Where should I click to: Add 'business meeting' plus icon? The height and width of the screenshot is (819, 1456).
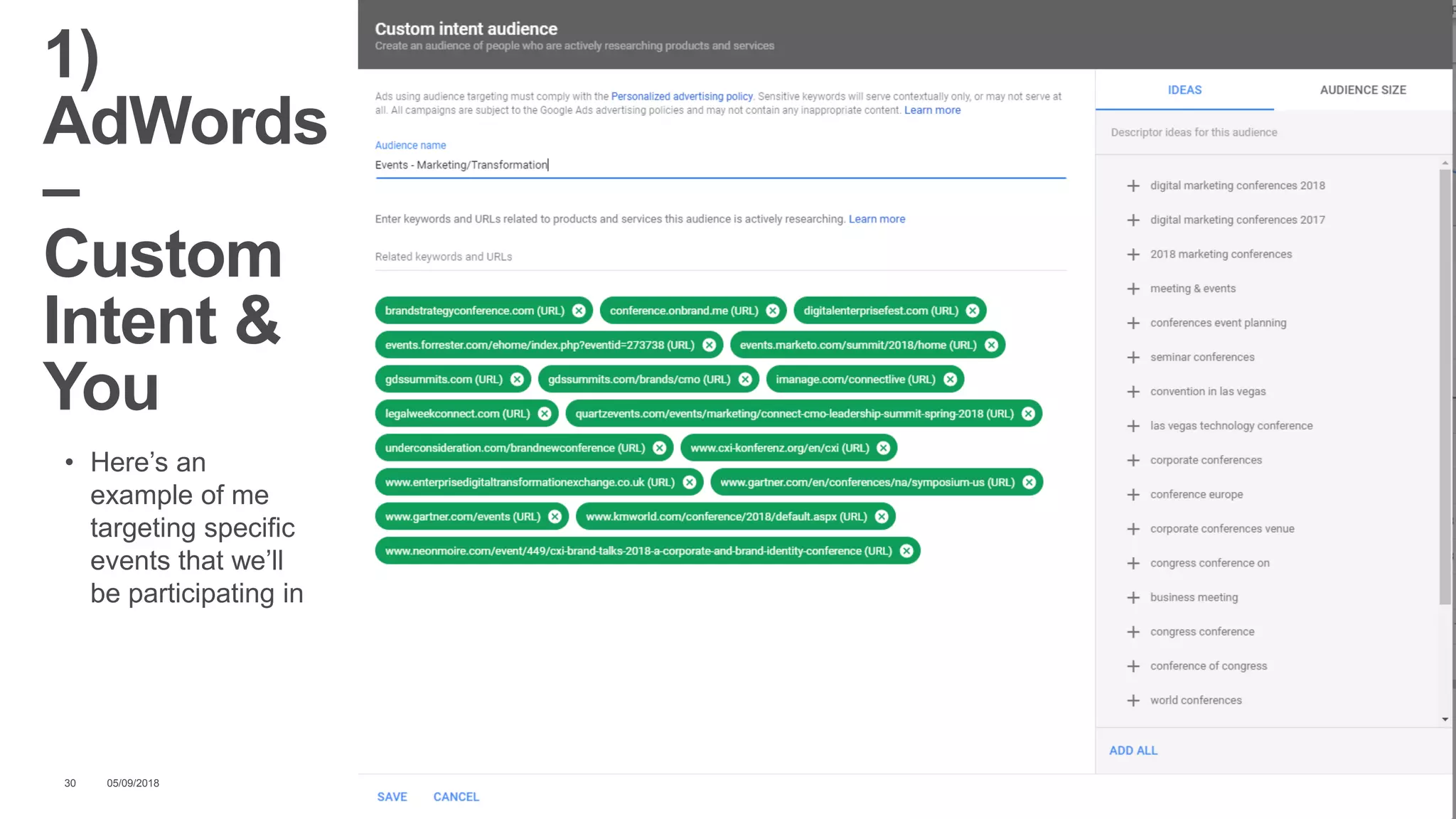[1133, 597]
